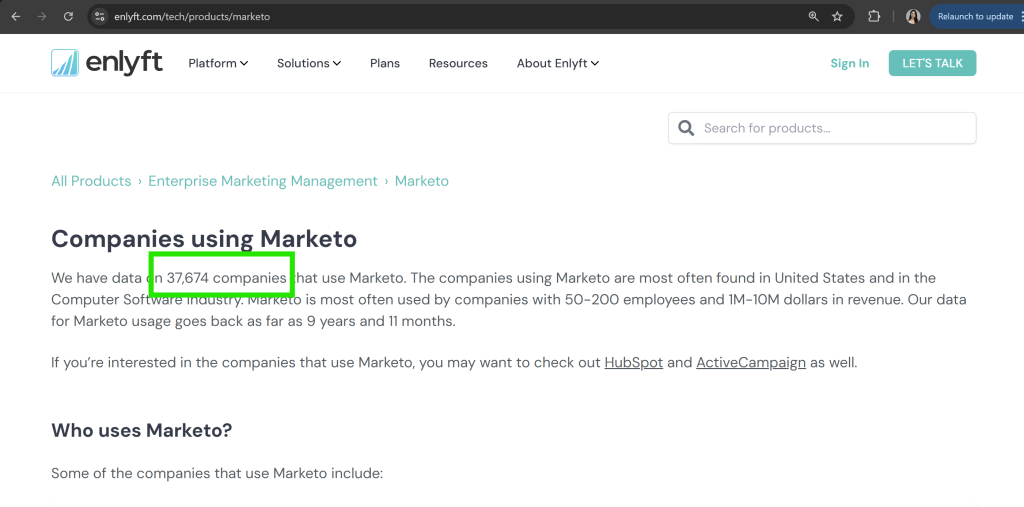View site information icon in address bar

pos(99,17)
